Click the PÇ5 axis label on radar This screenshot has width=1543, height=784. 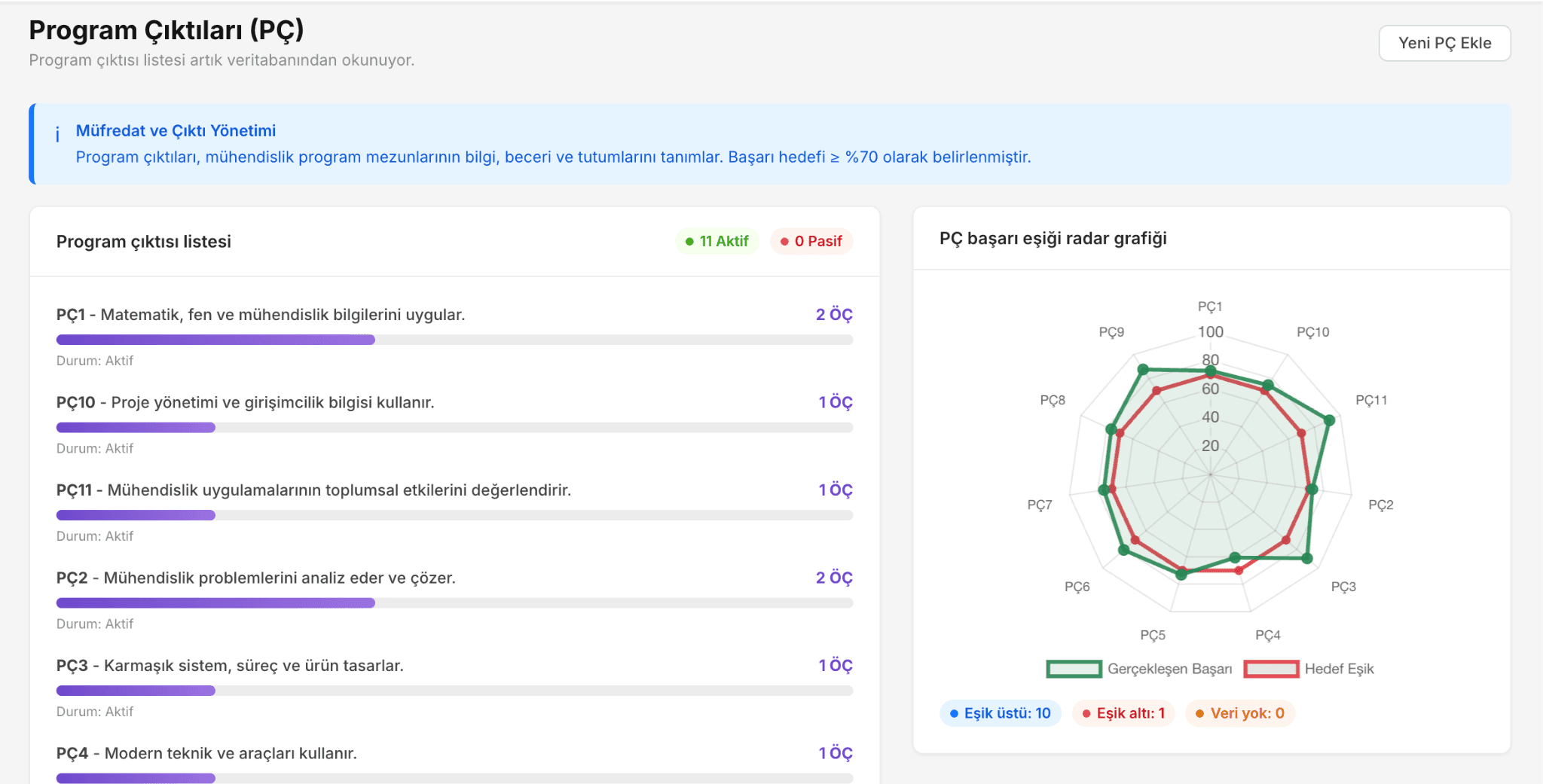point(1153,636)
